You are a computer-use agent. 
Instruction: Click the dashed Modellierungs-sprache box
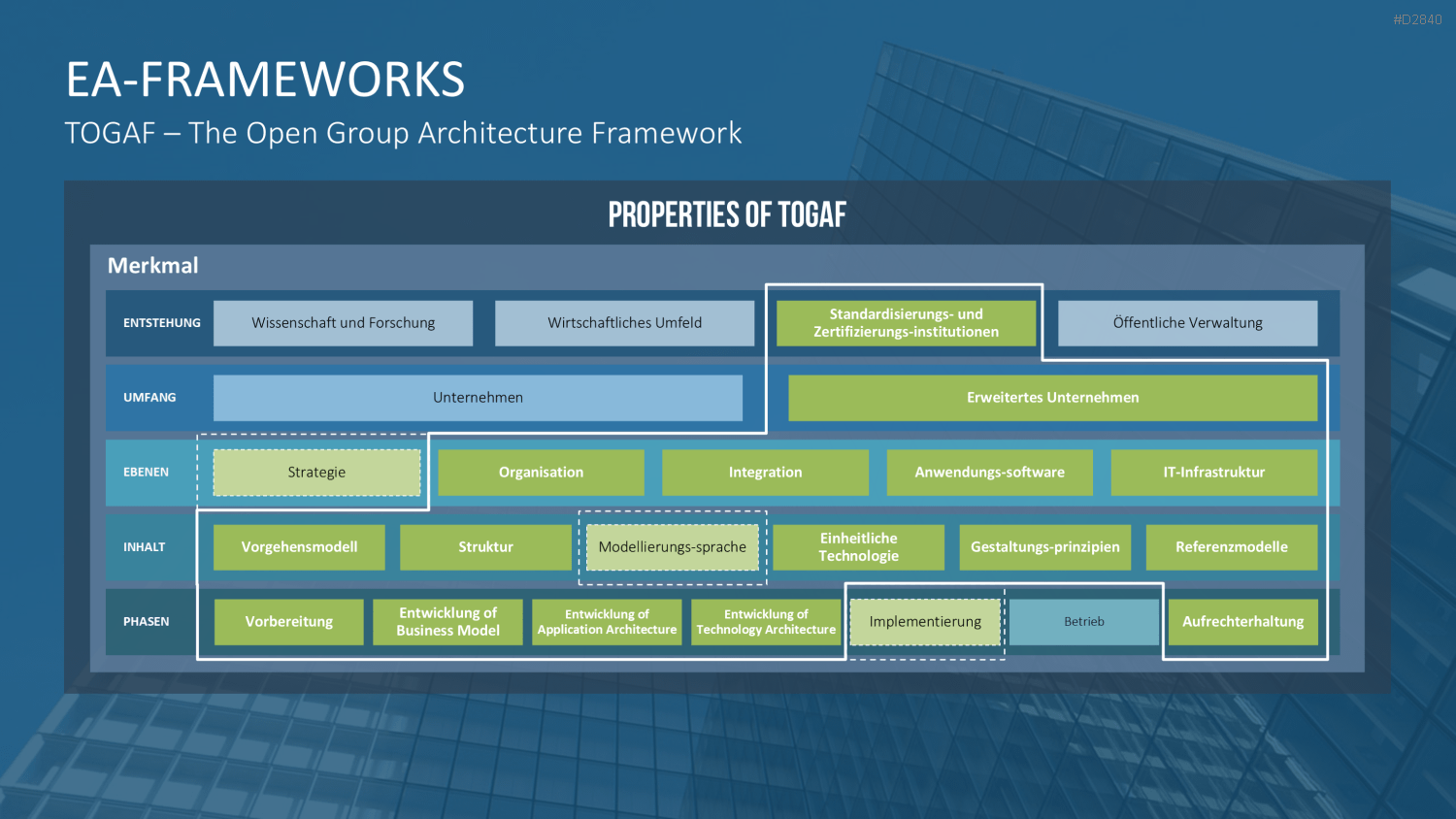tap(672, 547)
